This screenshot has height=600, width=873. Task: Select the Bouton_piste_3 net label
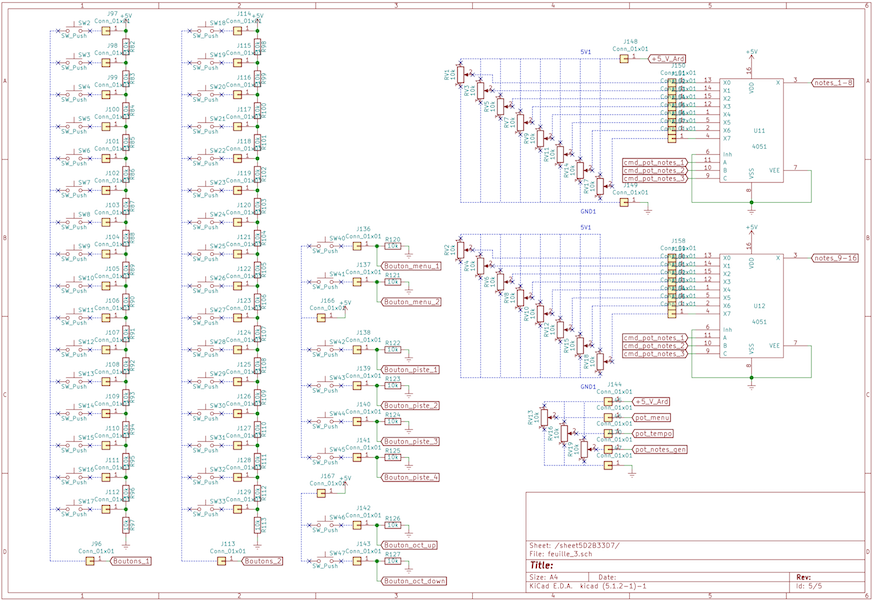point(411,440)
